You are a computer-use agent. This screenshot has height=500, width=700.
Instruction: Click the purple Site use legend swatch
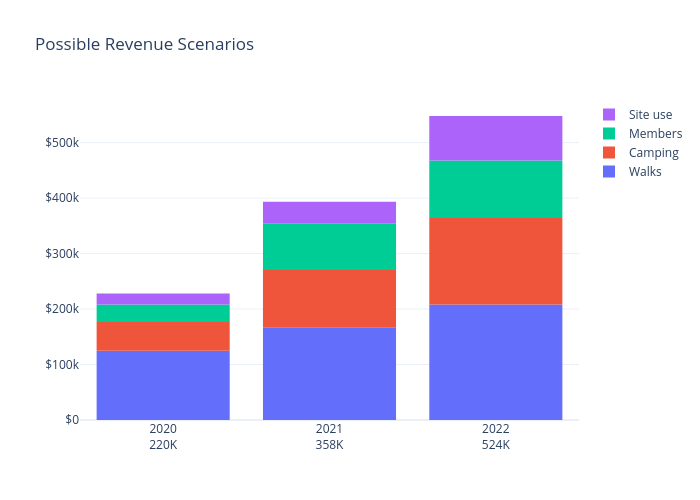tap(609, 114)
